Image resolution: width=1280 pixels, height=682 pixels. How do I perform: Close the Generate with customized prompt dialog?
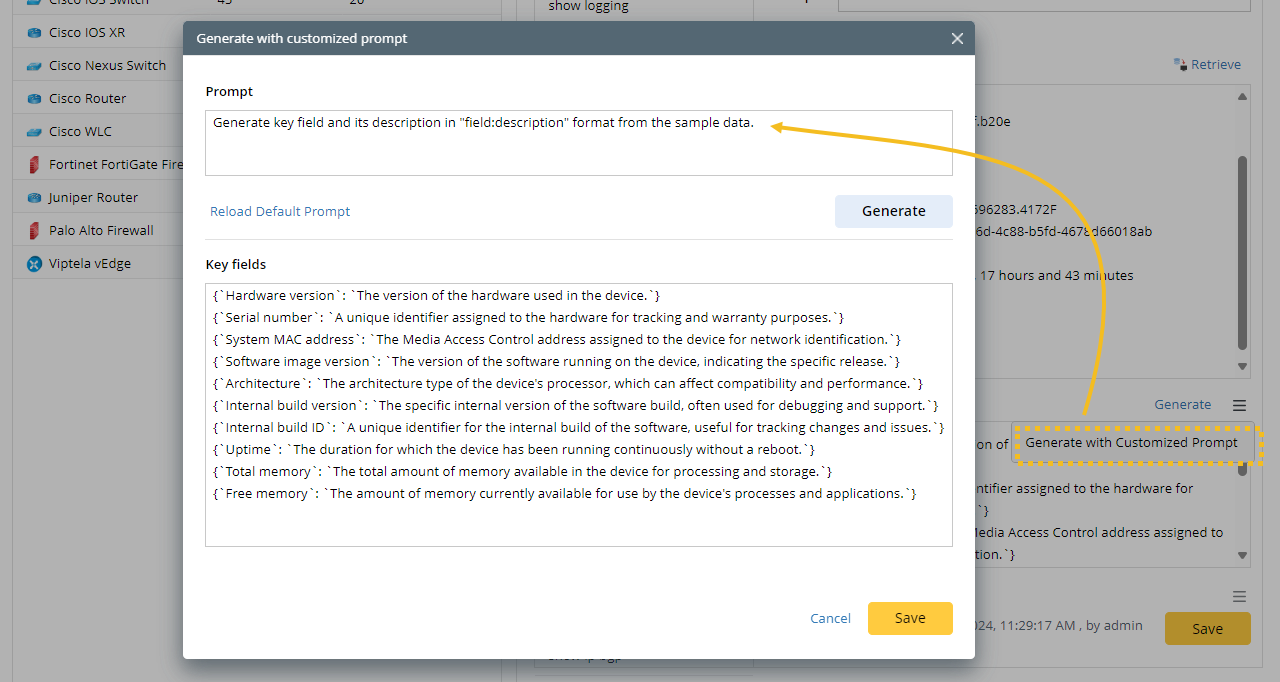coord(957,39)
